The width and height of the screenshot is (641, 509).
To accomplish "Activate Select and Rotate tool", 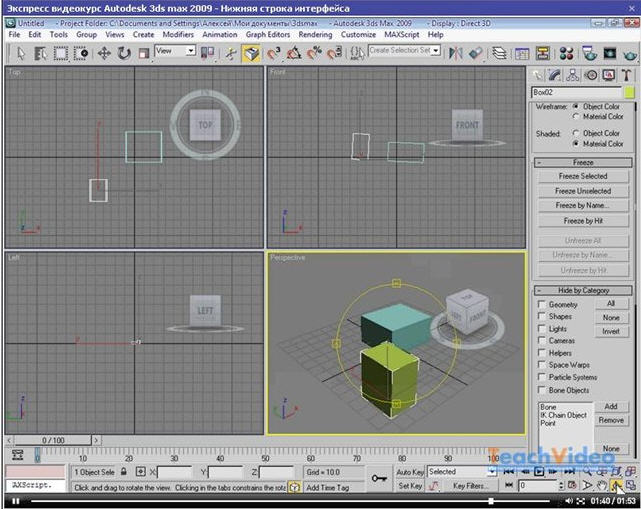I will pos(124,54).
